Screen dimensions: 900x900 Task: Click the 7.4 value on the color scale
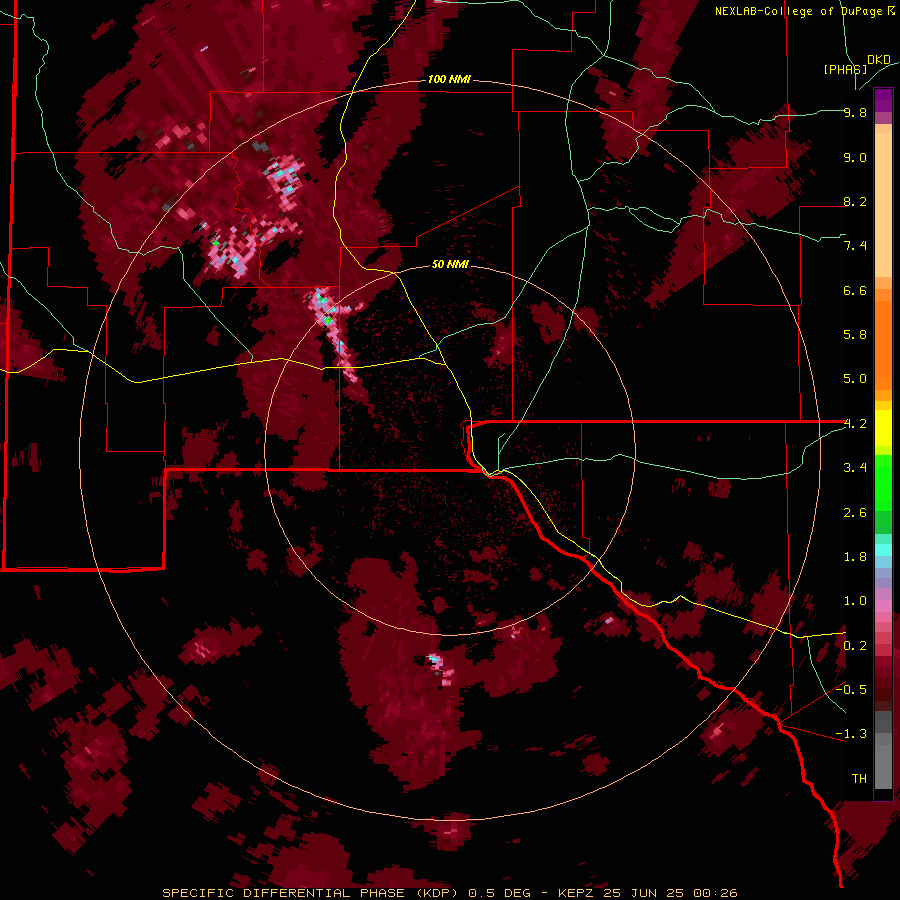(855, 246)
